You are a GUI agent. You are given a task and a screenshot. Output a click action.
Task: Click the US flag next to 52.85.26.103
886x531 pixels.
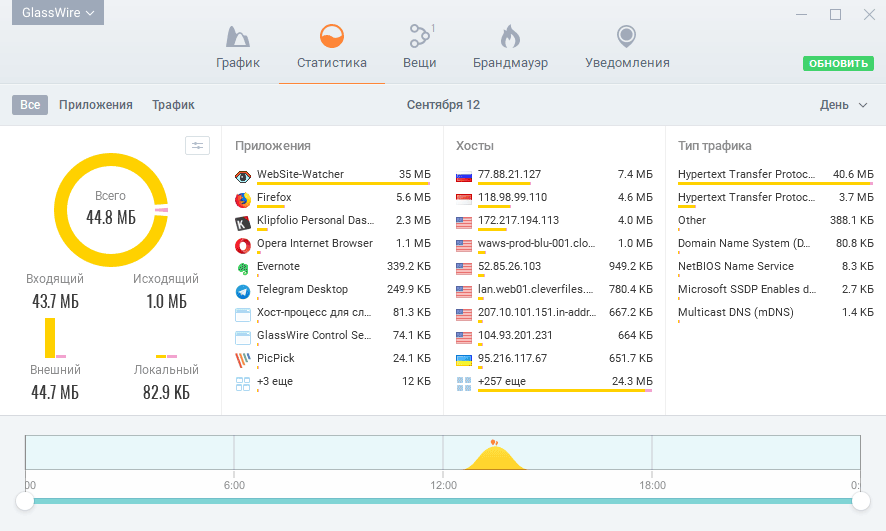tap(464, 269)
